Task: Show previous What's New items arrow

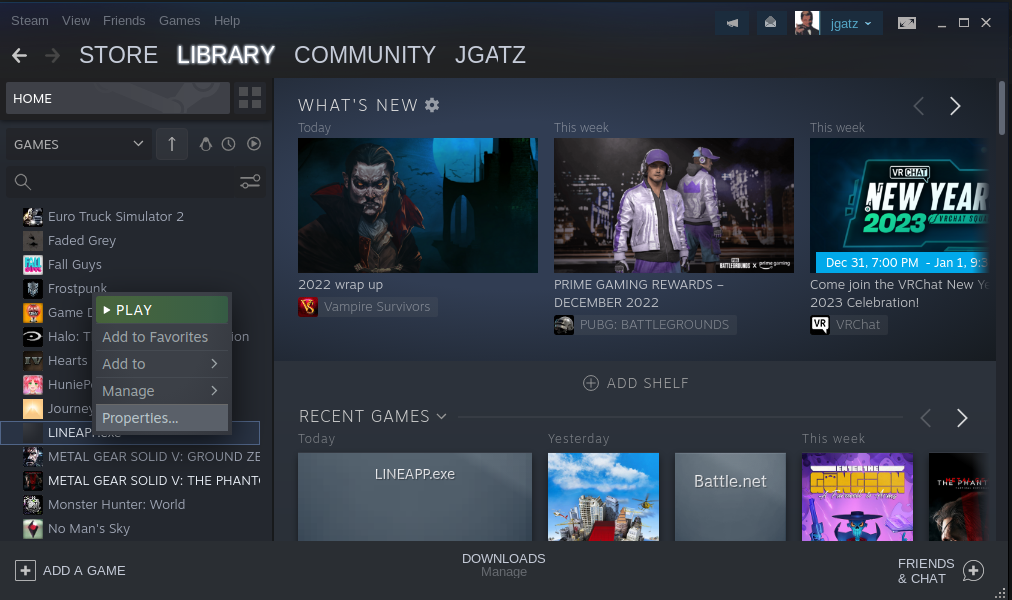Action: tap(919, 106)
